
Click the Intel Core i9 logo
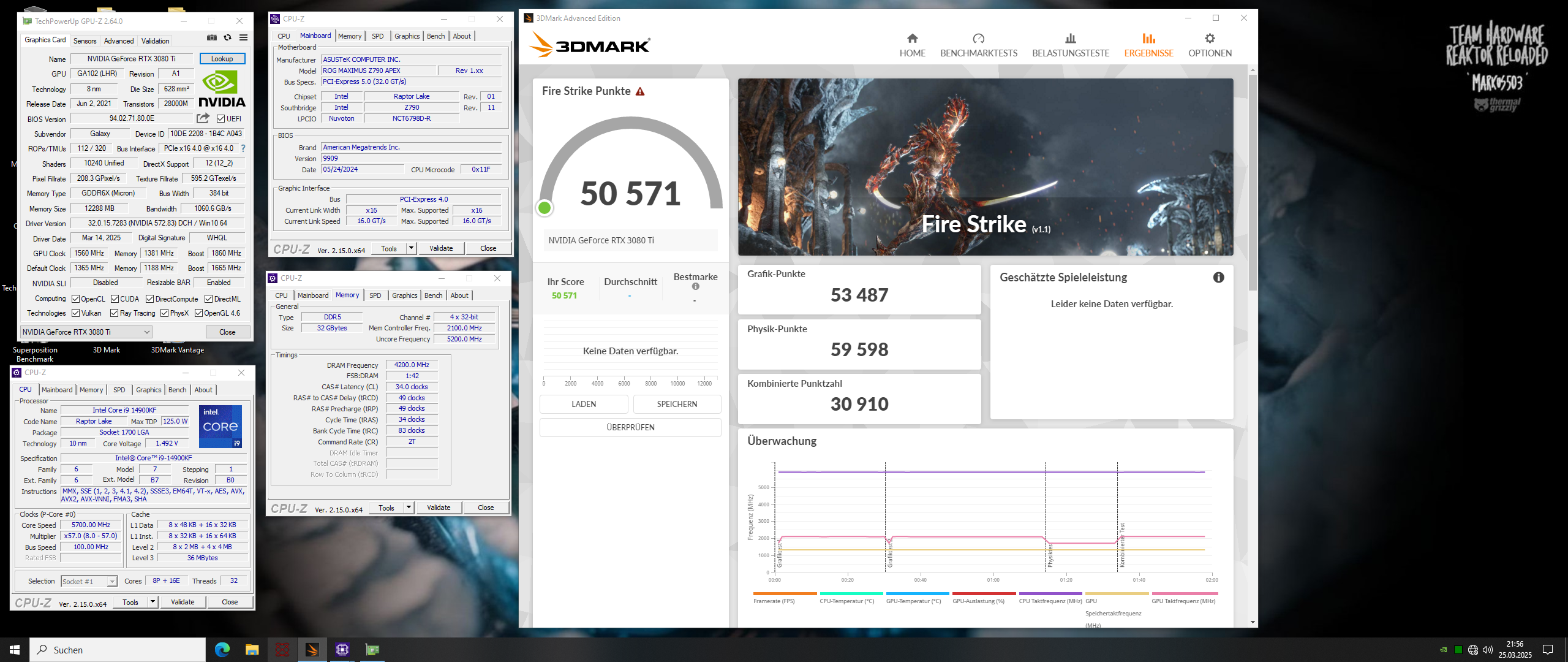[x=221, y=426]
